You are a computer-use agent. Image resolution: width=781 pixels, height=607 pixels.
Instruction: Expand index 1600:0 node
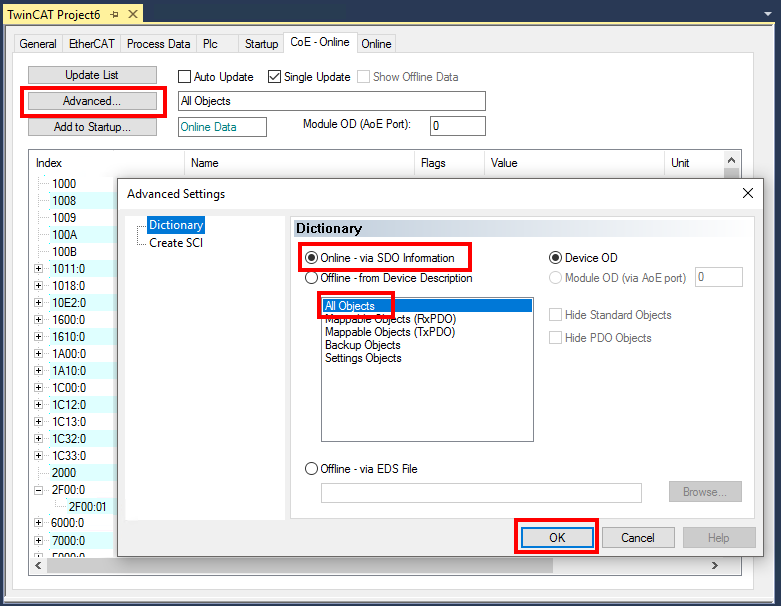click(x=38, y=320)
